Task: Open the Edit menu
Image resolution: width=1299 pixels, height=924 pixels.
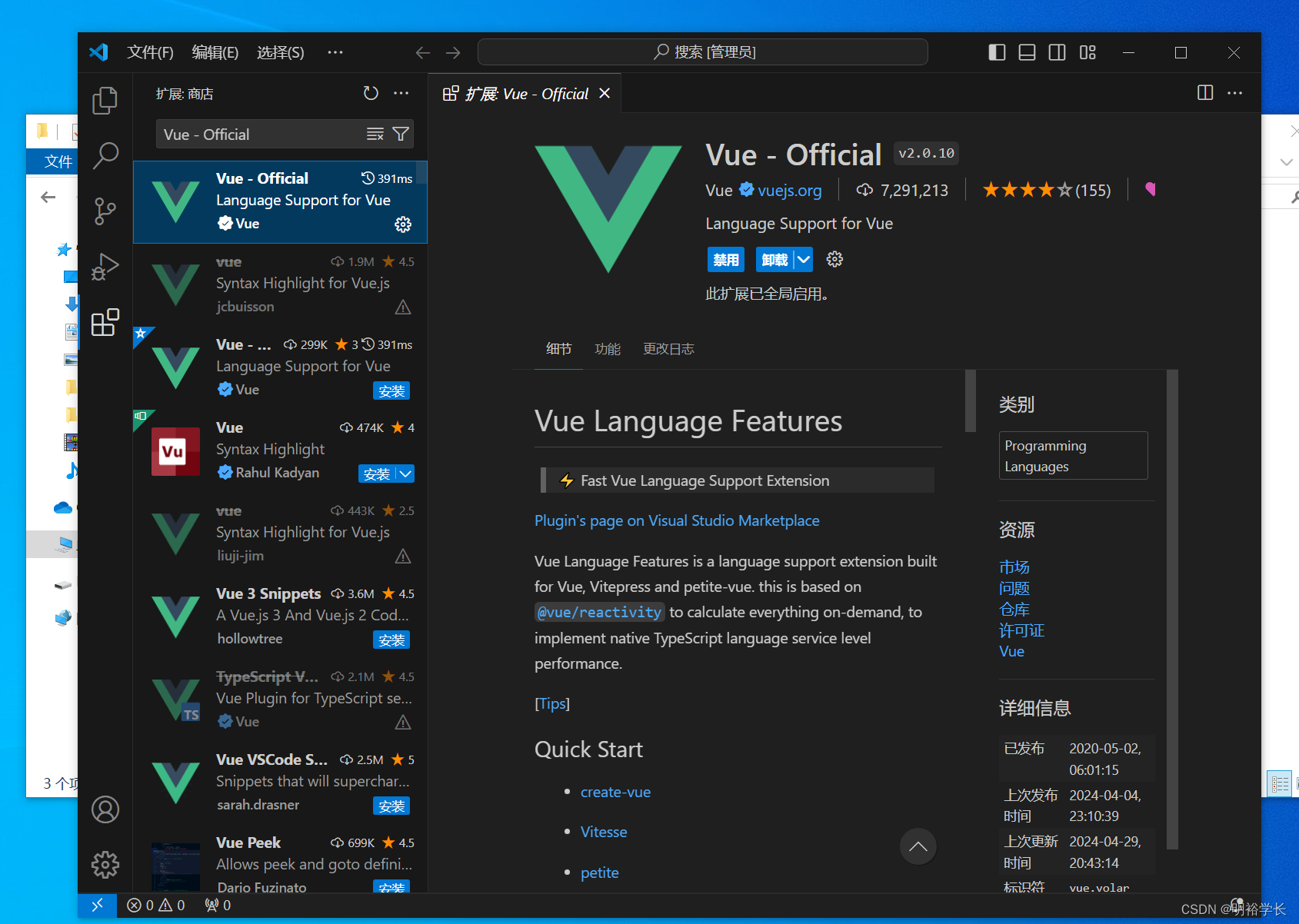Action: [x=215, y=52]
